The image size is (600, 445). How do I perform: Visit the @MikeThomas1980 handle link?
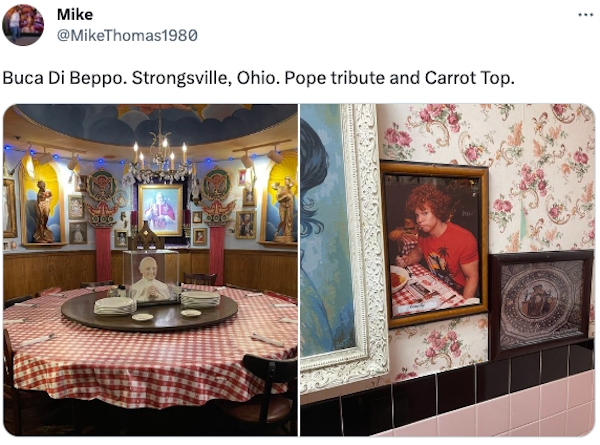click(x=127, y=35)
